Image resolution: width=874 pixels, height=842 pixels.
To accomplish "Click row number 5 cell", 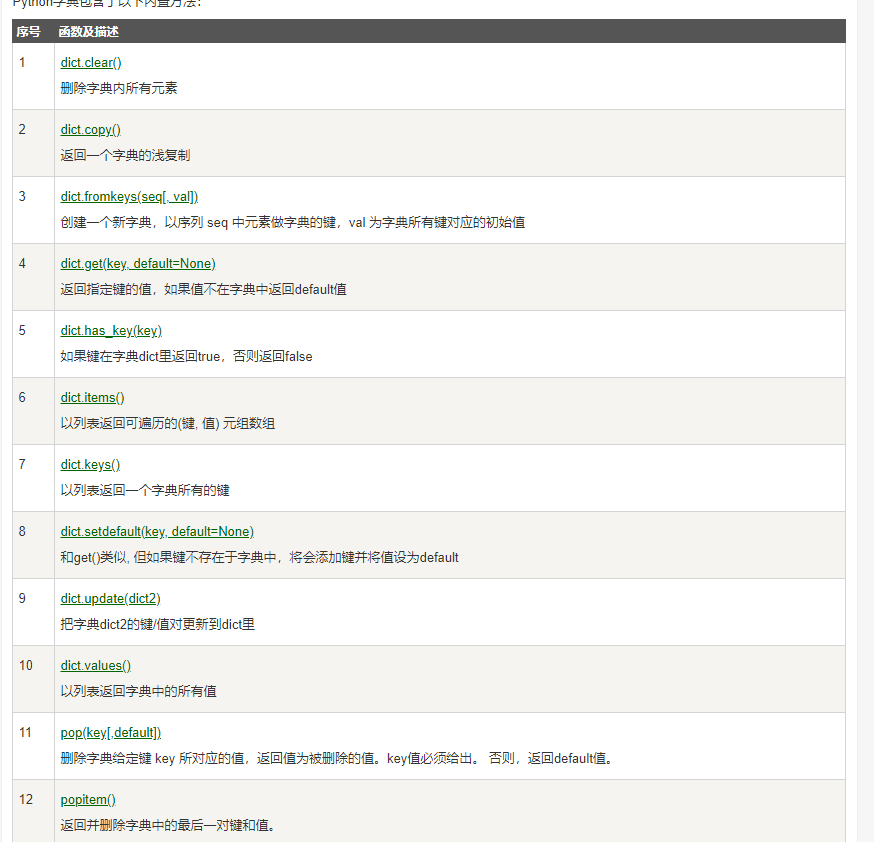I will click(33, 344).
